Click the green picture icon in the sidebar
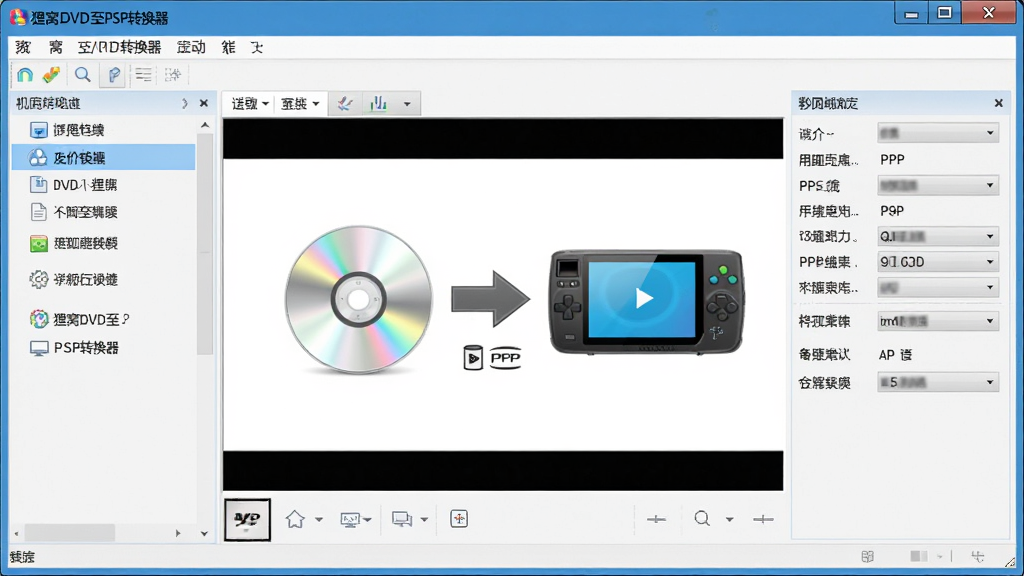 click(39, 244)
